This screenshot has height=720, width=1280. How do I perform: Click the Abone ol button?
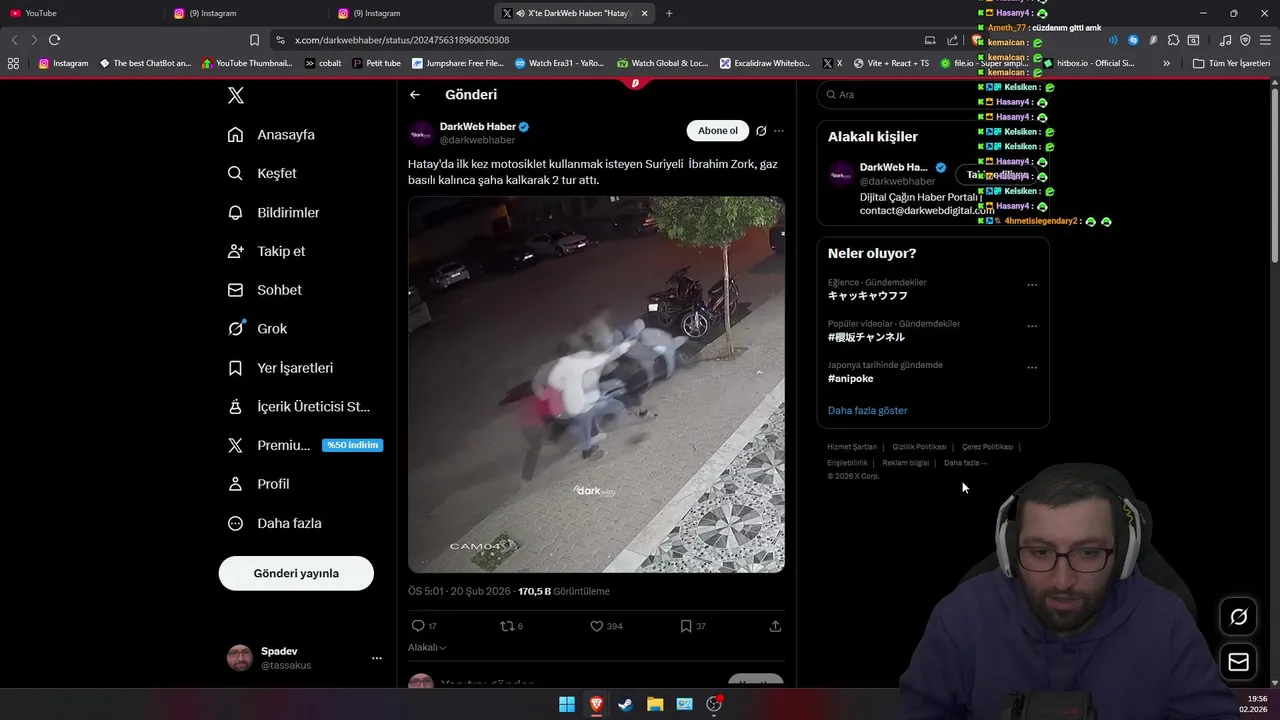click(718, 131)
